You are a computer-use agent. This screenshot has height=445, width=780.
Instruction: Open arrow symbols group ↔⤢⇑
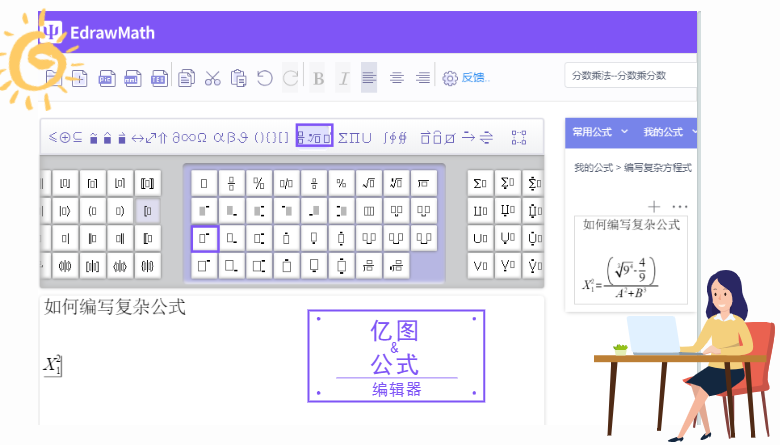149,138
